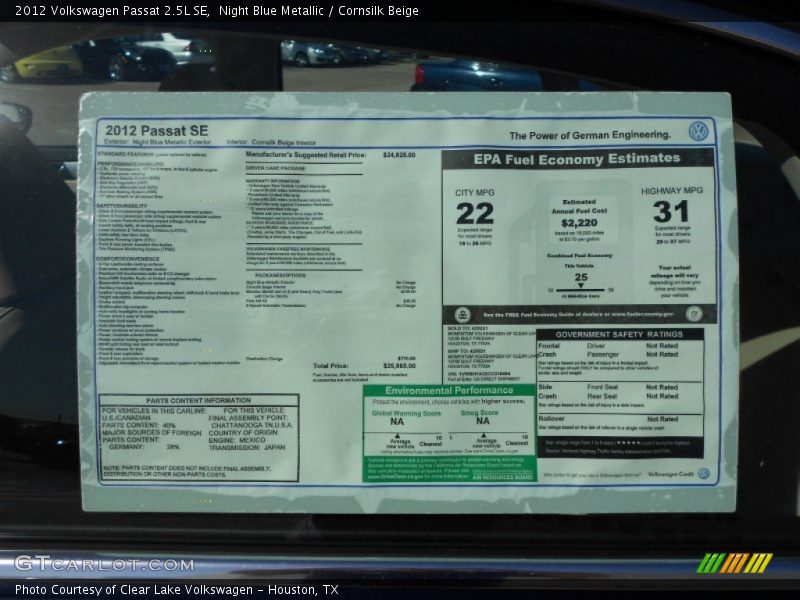Click the Volkswagen Credit logo
This screenshot has width=800, height=600.
705,474
